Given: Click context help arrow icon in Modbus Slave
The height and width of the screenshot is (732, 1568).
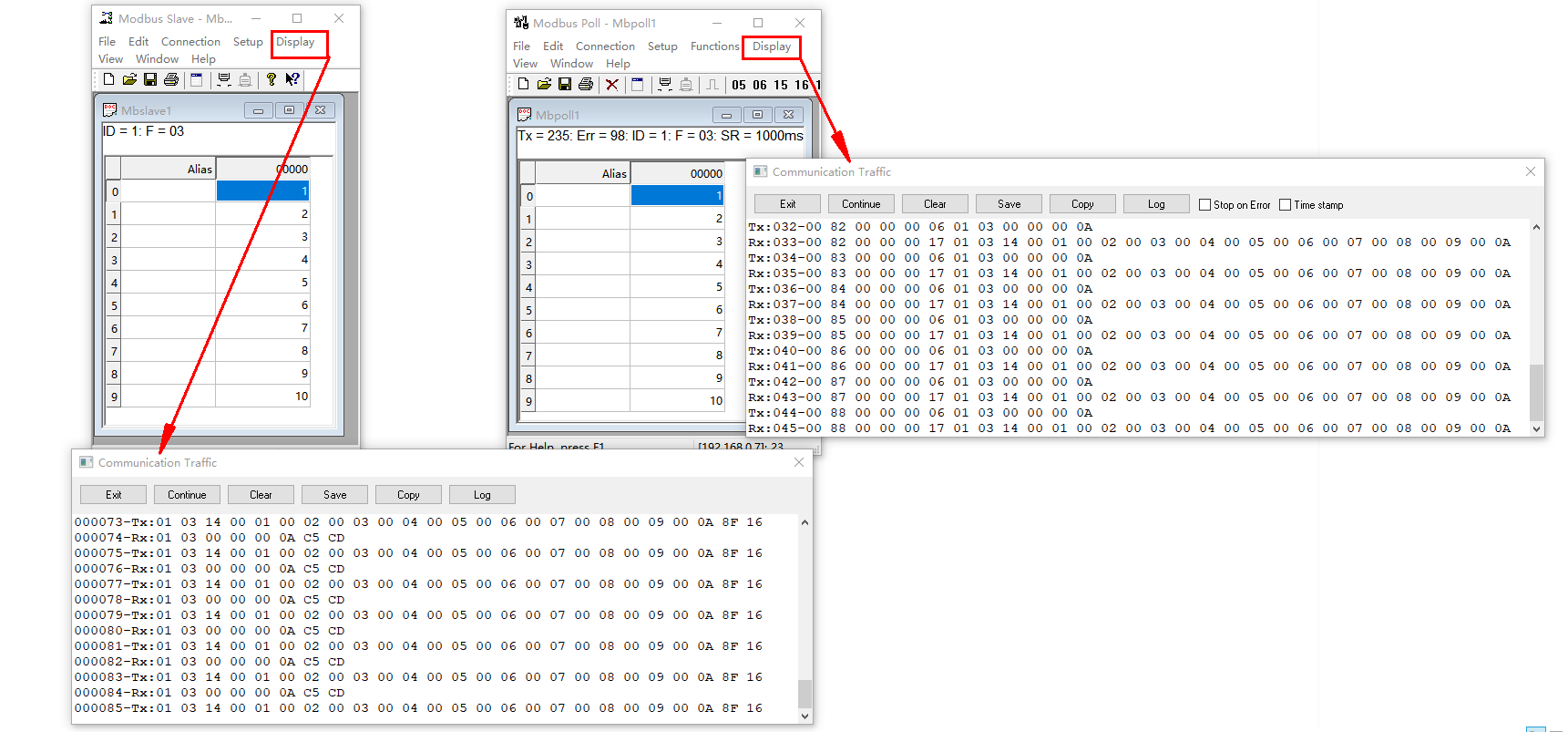Looking at the screenshot, I should pyautogui.click(x=292, y=80).
